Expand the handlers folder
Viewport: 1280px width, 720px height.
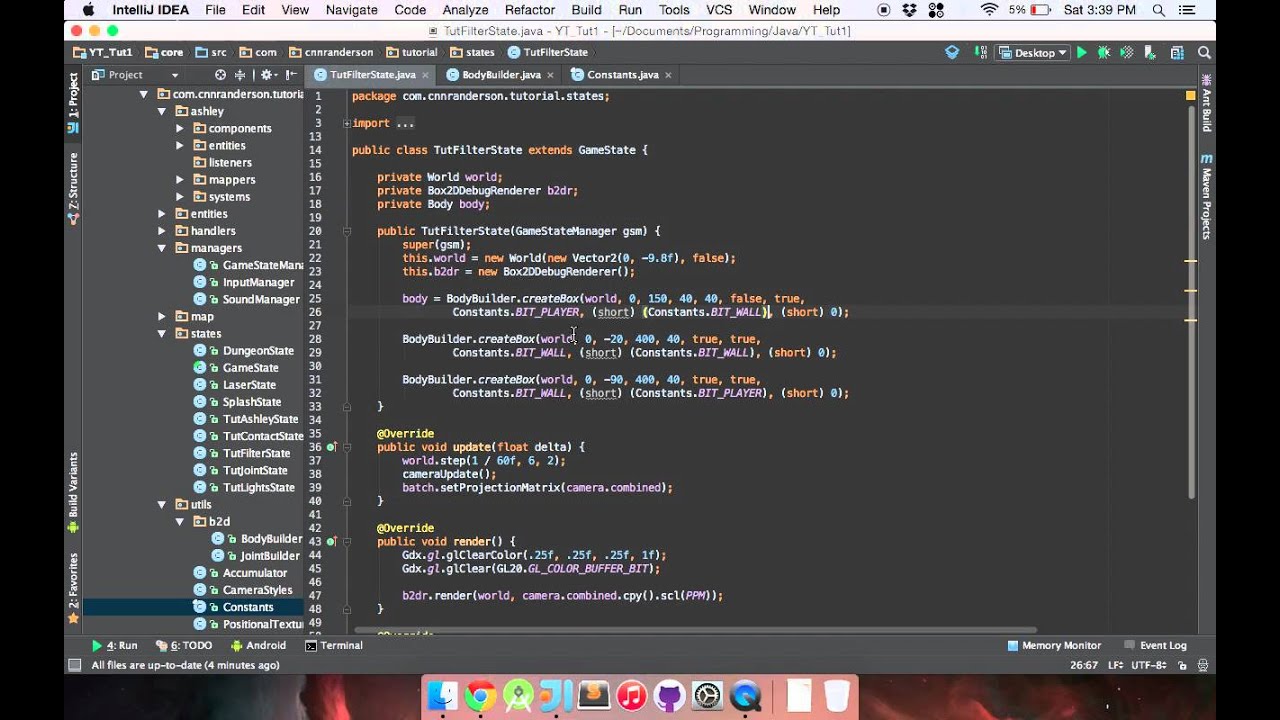click(x=162, y=231)
